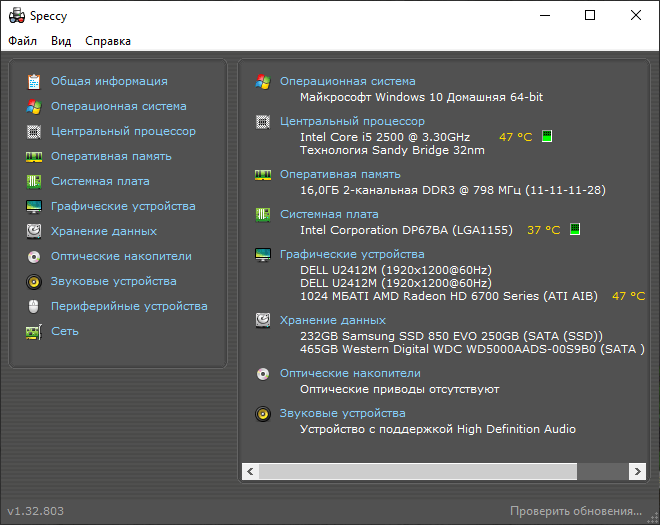Click the green CPU temperature indicator
Viewport: 660px width, 525px height.
tap(547, 136)
